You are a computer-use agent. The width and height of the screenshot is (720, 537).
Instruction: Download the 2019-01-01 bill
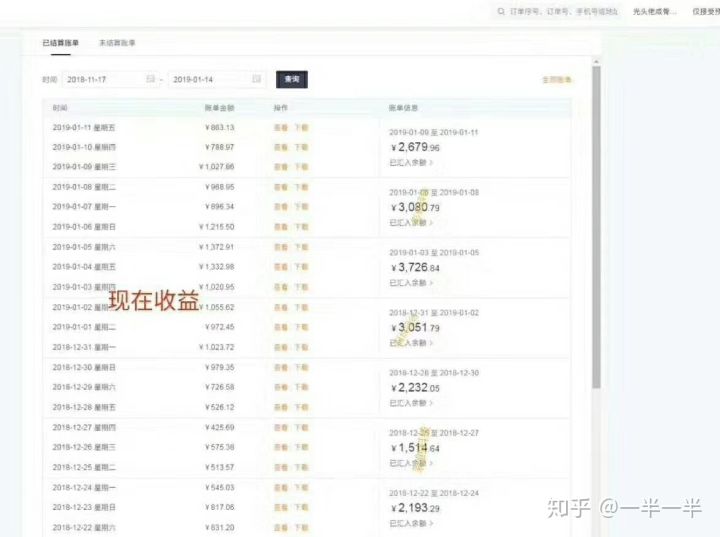[x=301, y=327]
